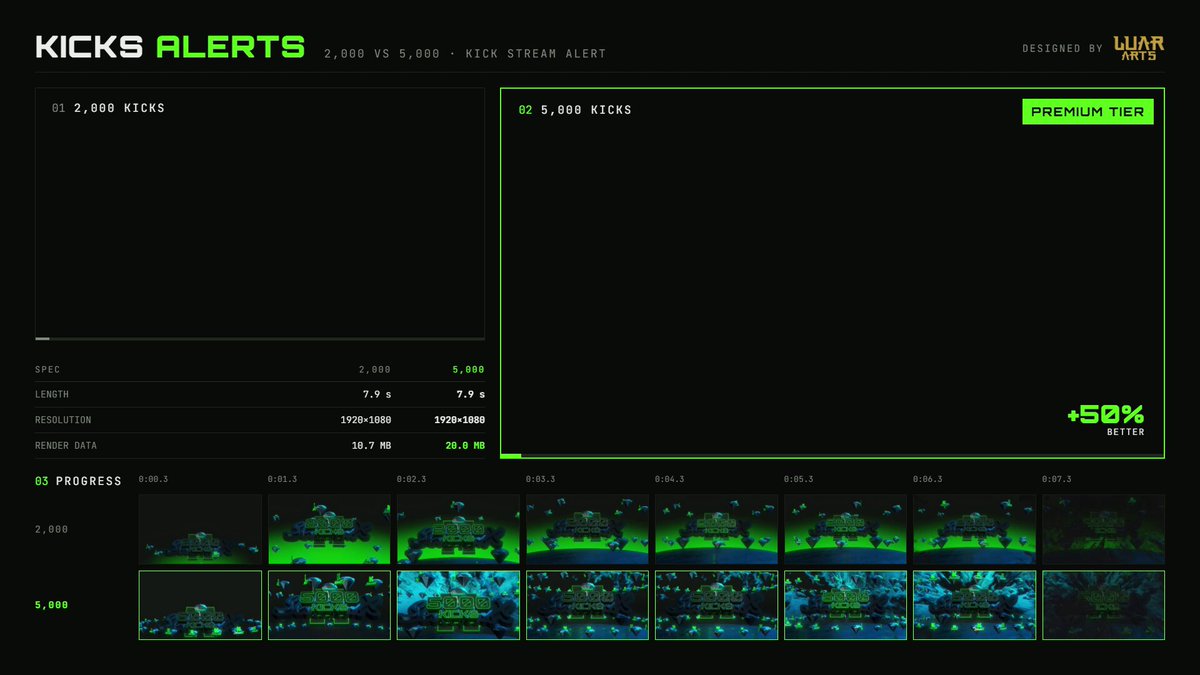Open the 5,000 row thumbnail at 0:02.3
This screenshot has height=675, width=1200.
pos(458,605)
